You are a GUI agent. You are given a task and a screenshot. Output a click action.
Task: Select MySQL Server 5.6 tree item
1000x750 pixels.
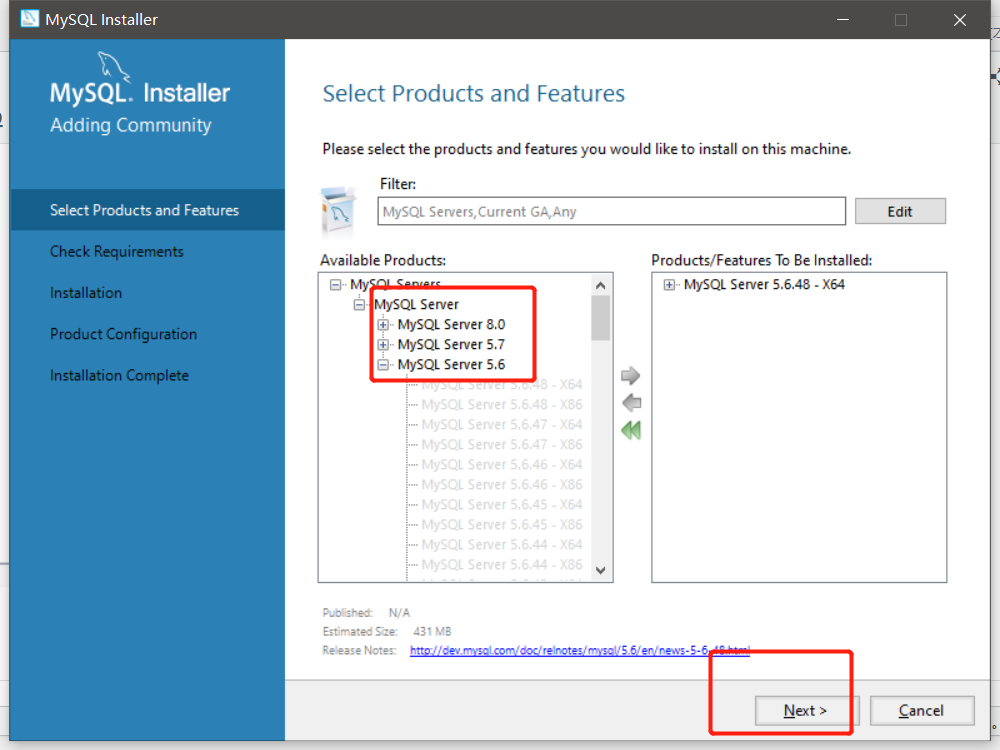pyautogui.click(x=451, y=365)
